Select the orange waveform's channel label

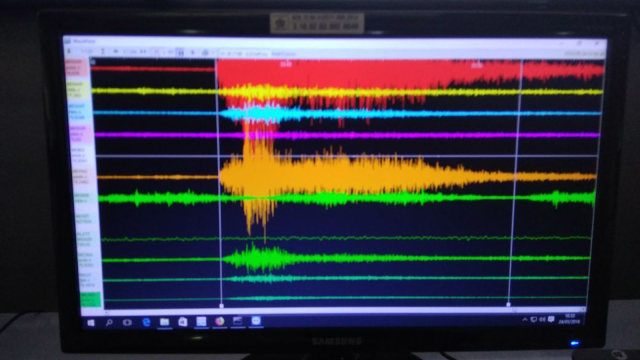point(82,177)
